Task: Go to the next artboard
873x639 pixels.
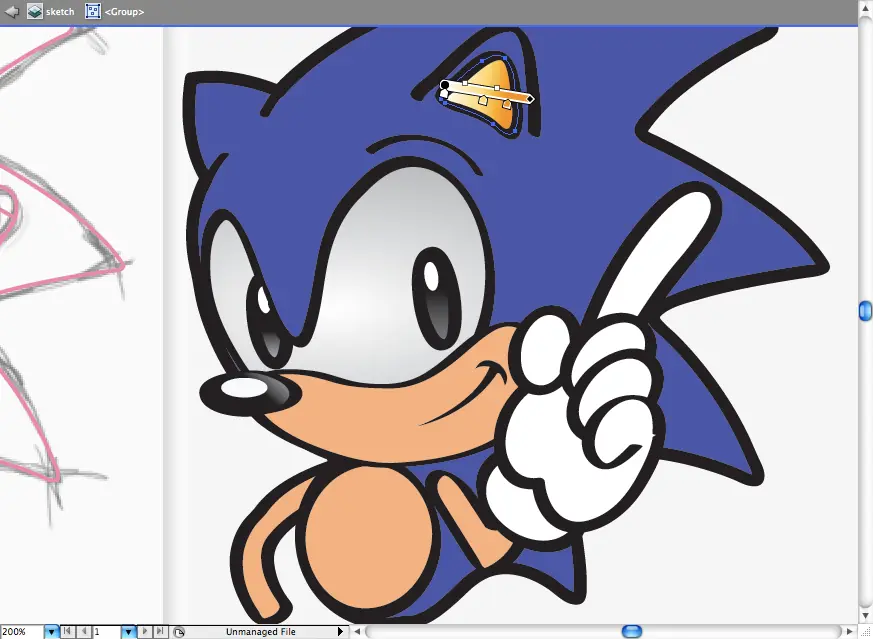Action: (x=144, y=631)
